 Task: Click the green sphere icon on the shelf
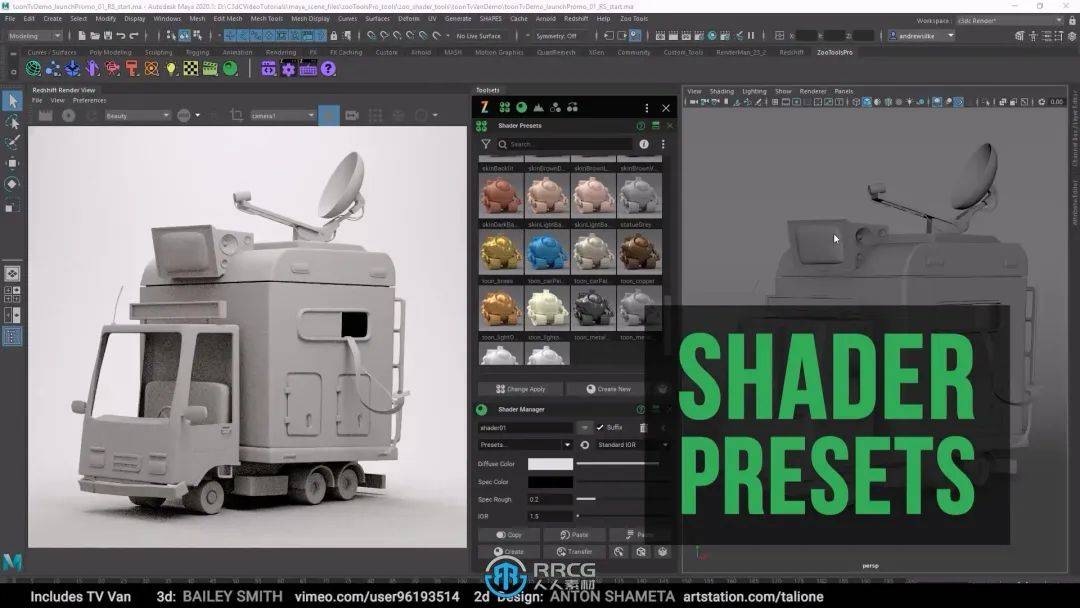(228, 70)
